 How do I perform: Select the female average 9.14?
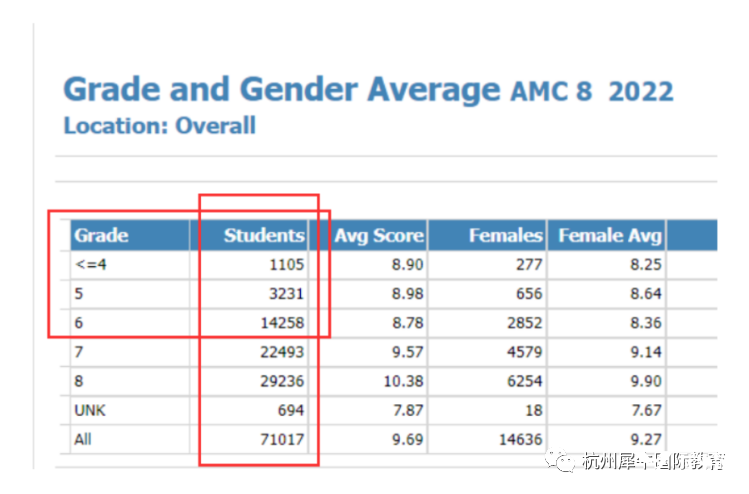[x=646, y=352]
